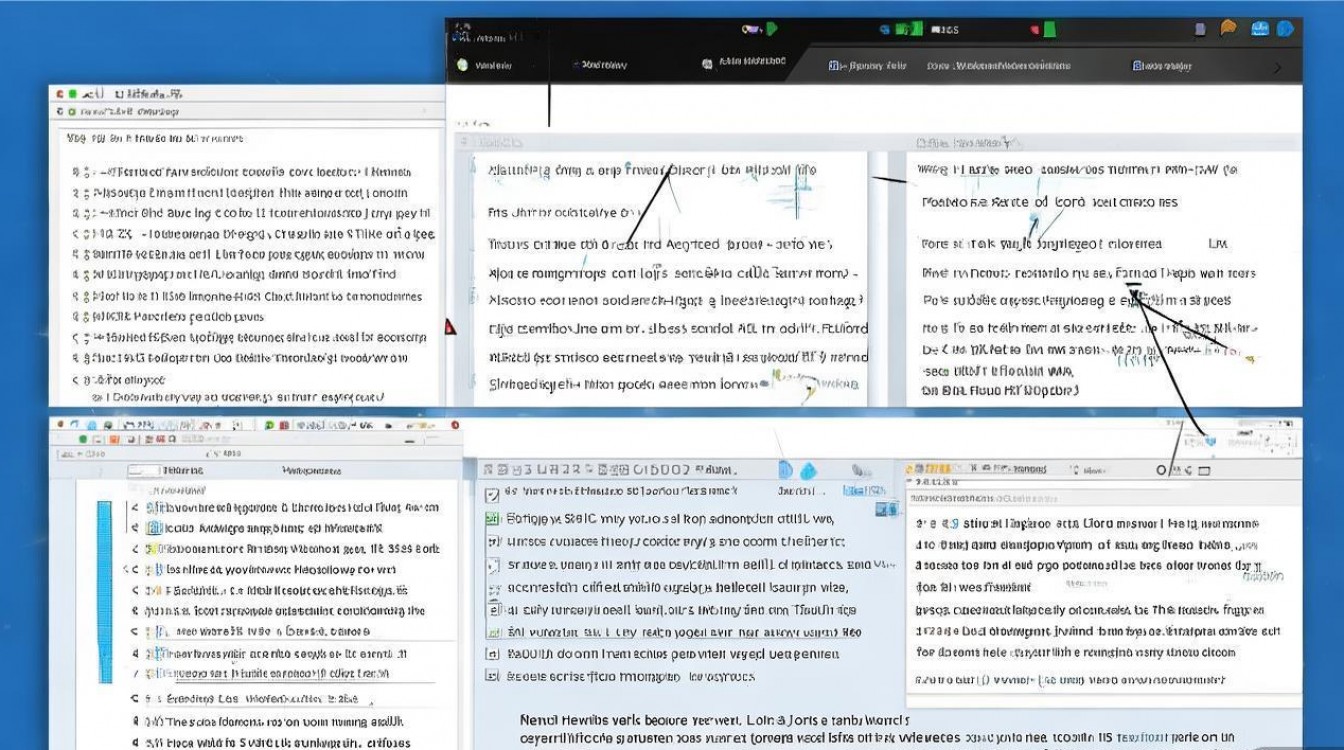
Task: Click the blue square icon beside the orange bubble
Action: click(x=1259, y=29)
